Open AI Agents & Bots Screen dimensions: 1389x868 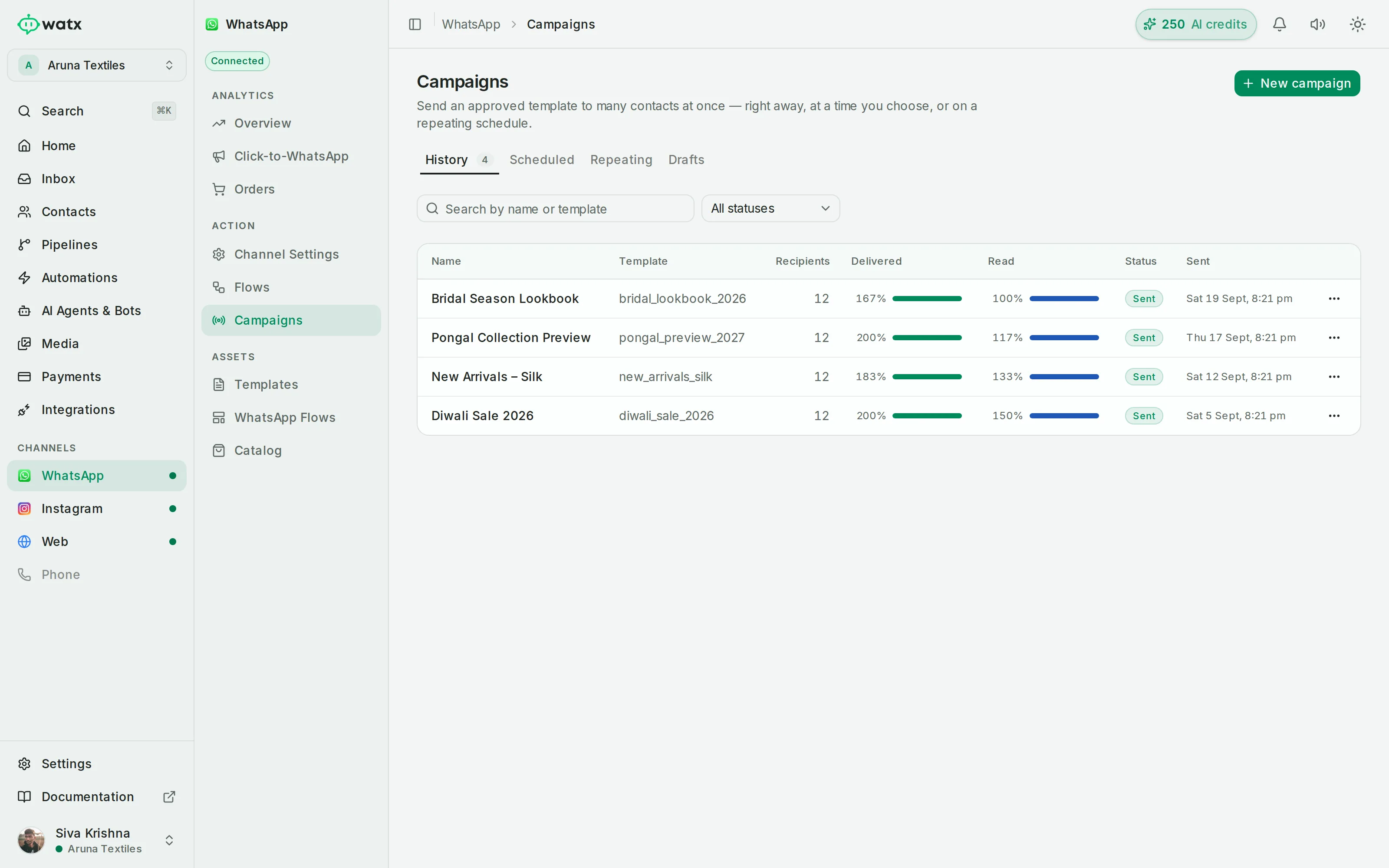(x=96, y=311)
